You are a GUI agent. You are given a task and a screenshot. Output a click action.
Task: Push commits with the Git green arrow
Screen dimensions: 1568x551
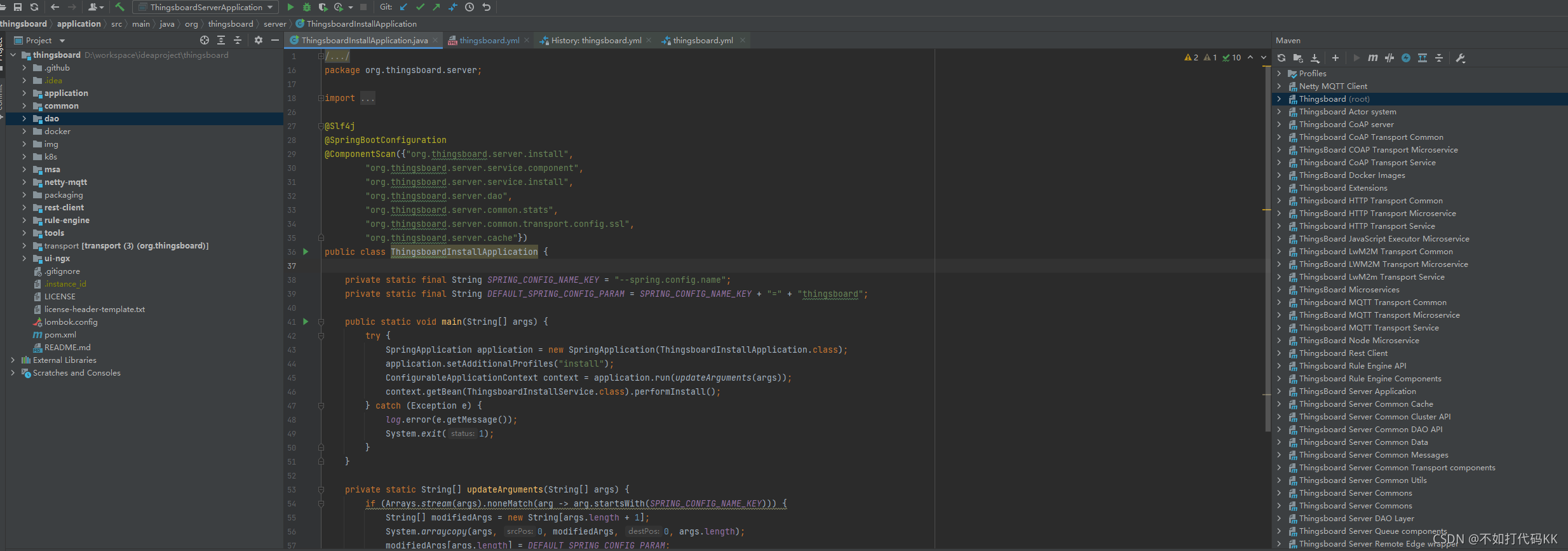(x=436, y=7)
